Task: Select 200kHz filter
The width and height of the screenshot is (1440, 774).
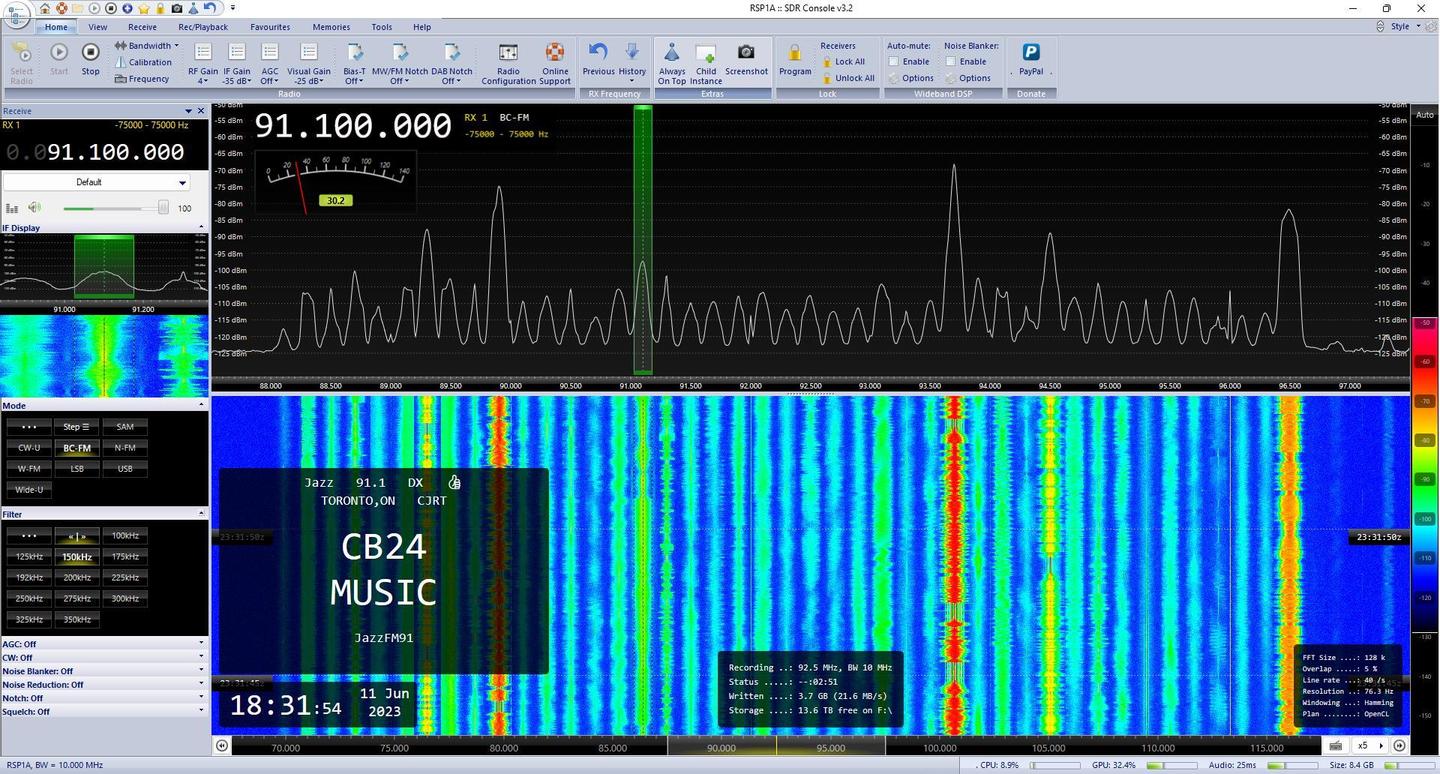Action: (x=77, y=578)
